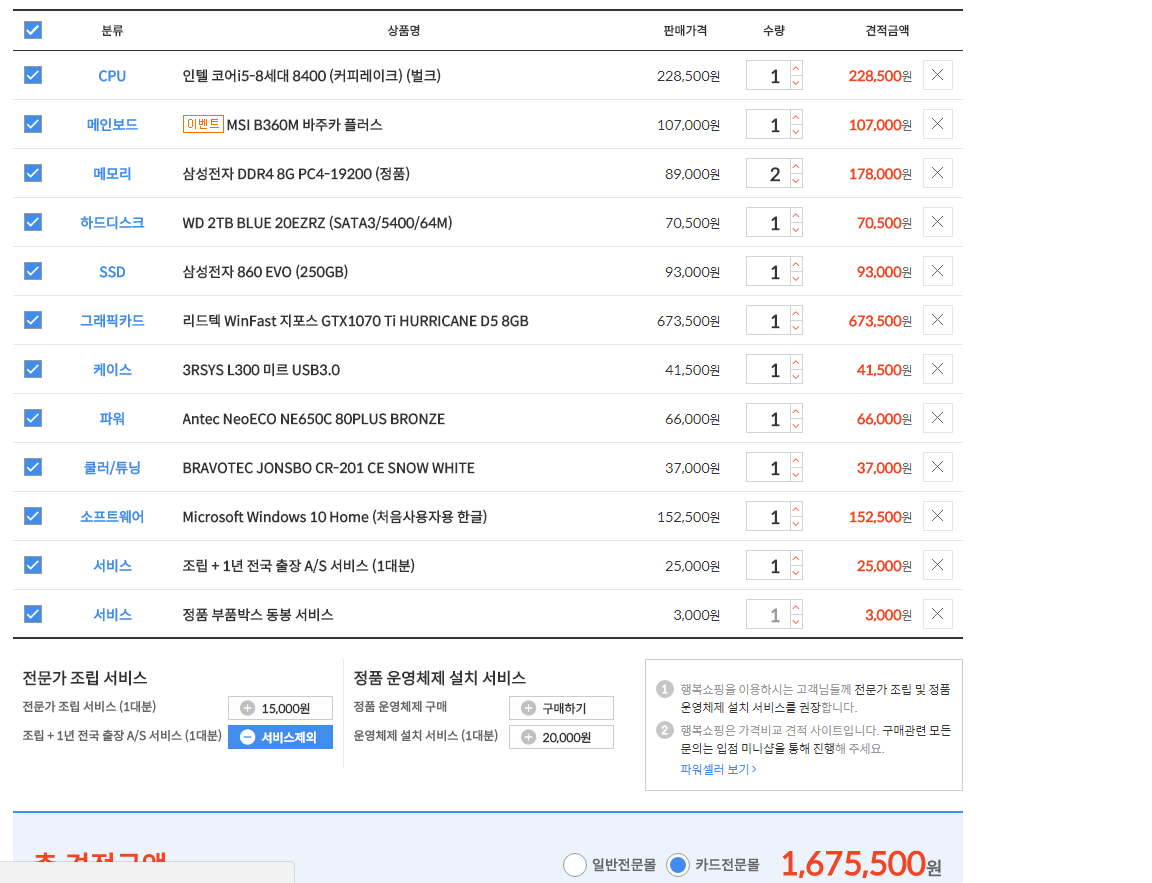Increase quantity of Samsung DDR4 8G memory

coord(796,166)
